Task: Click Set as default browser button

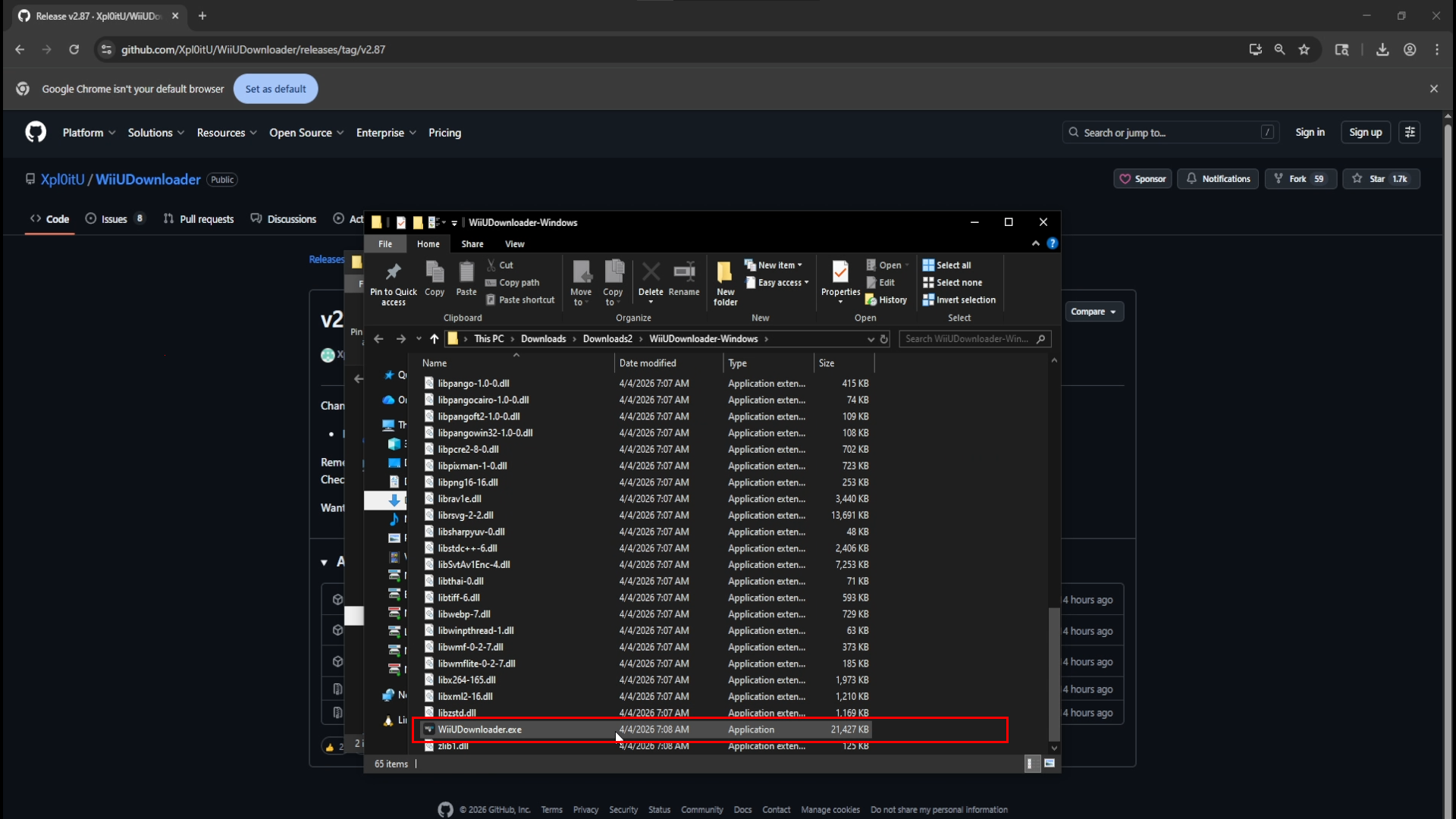Action: coord(275,89)
